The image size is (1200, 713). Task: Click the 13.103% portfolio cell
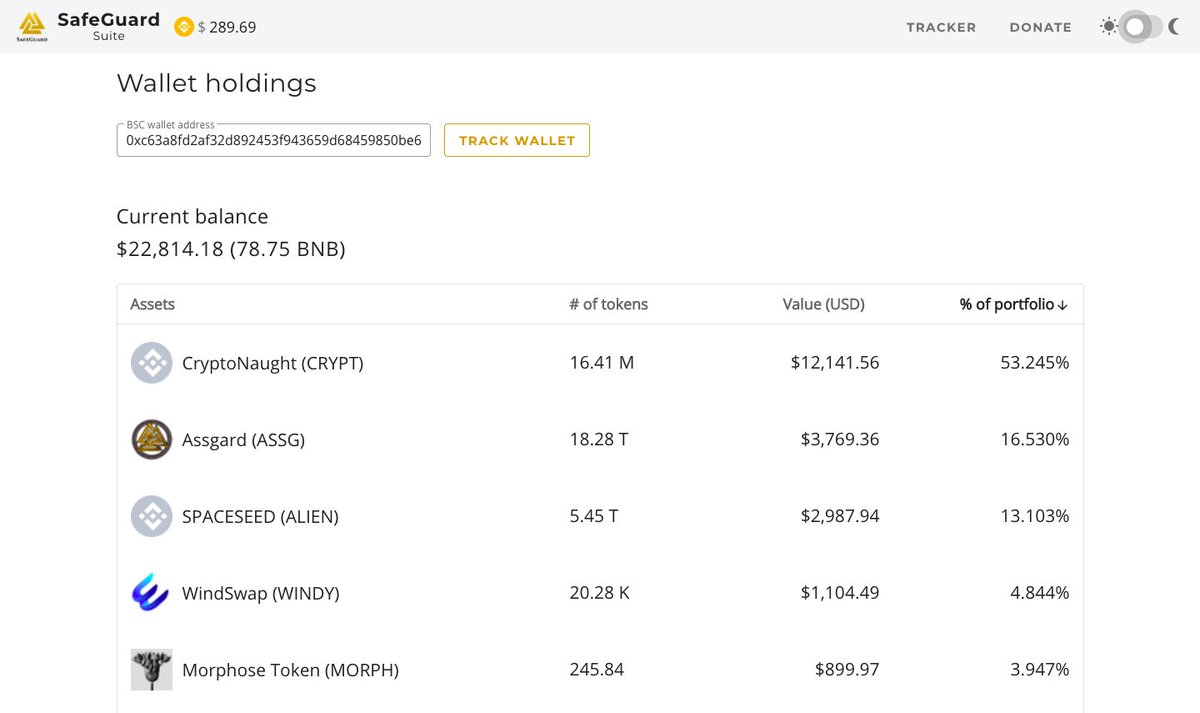point(1035,516)
